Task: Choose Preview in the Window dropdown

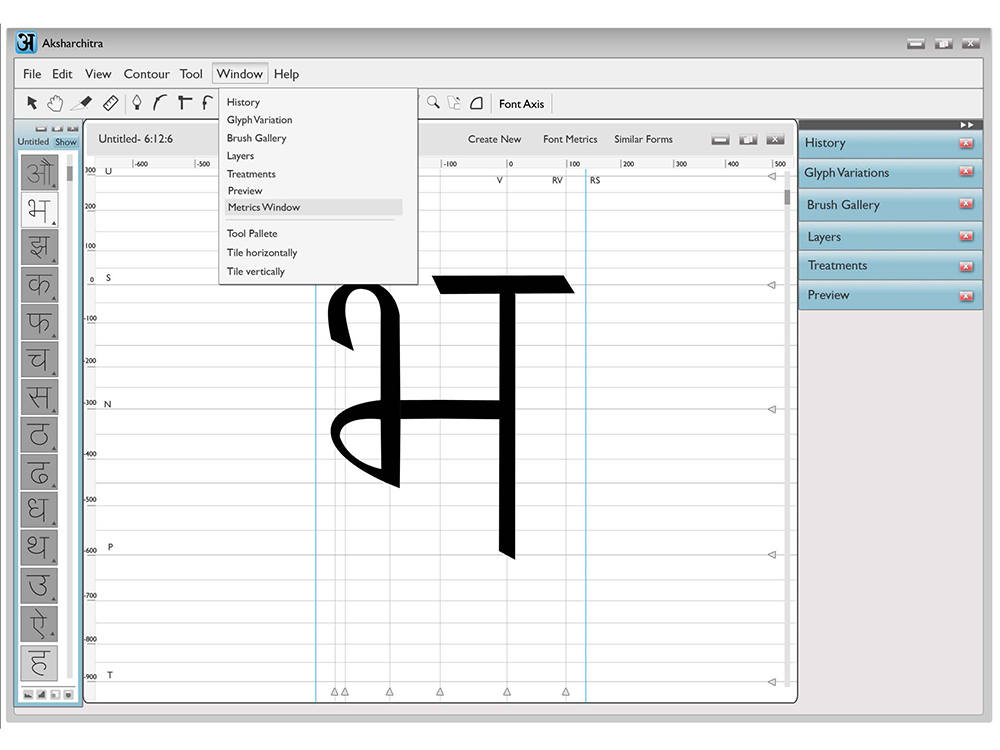Action: tap(245, 191)
